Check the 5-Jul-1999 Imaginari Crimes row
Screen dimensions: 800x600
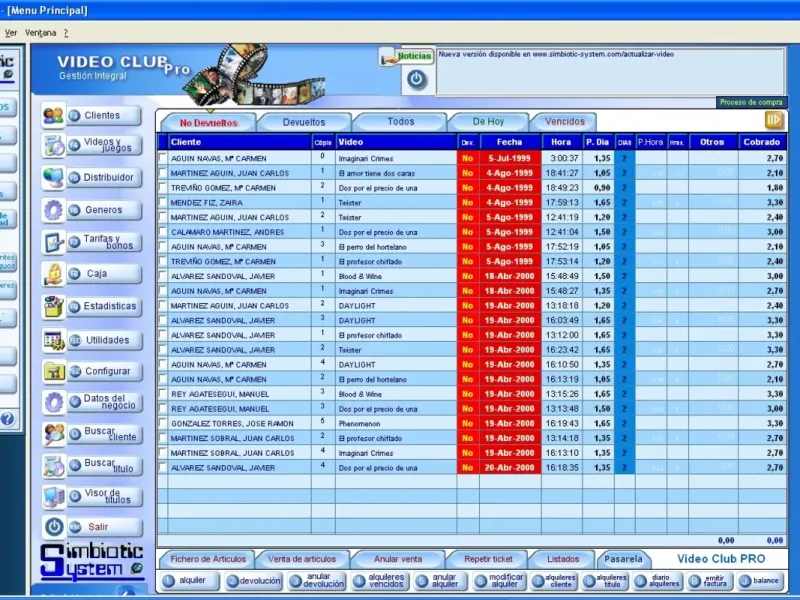click(162, 158)
